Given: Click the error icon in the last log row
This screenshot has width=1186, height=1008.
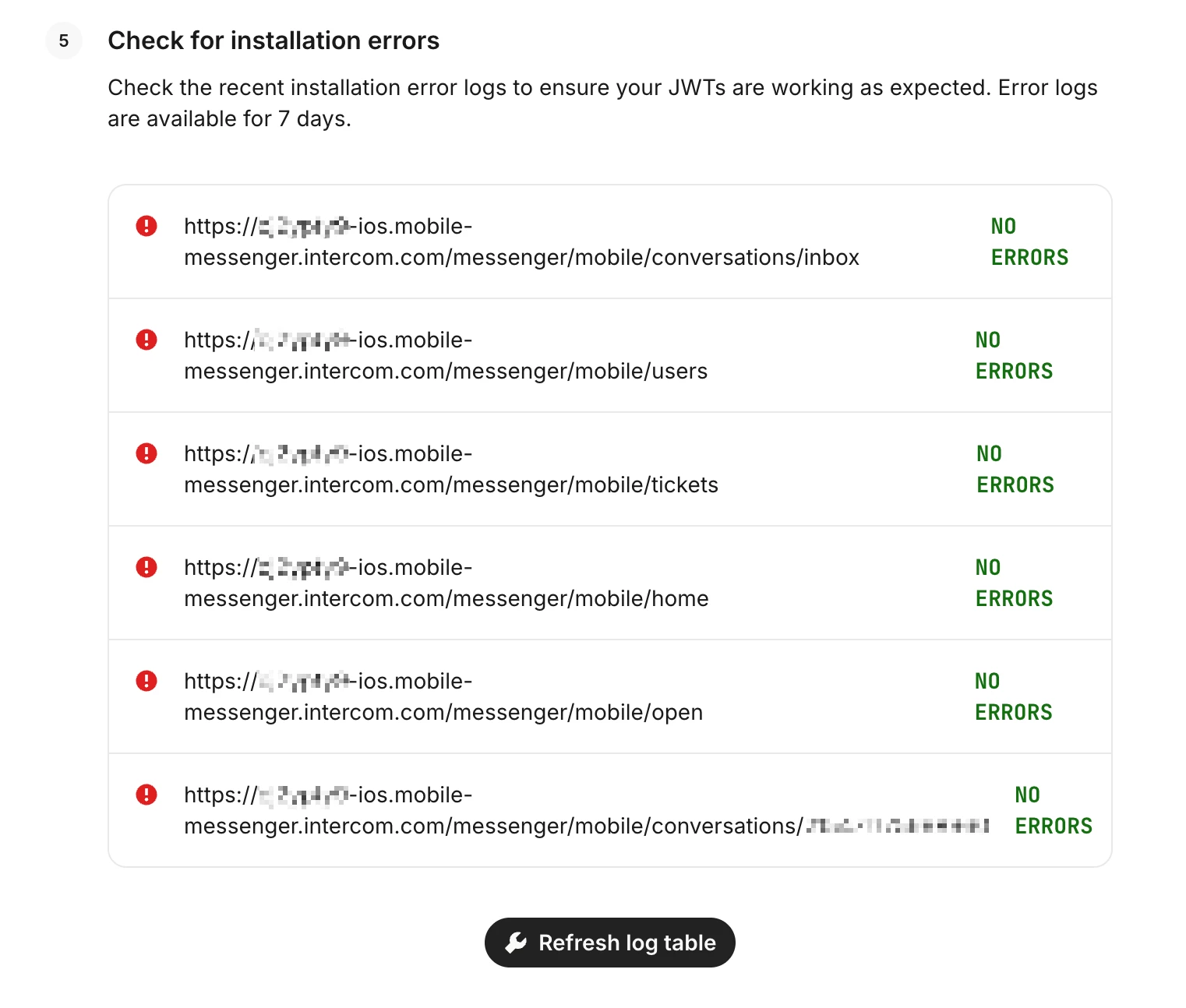Looking at the screenshot, I should click(146, 795).
